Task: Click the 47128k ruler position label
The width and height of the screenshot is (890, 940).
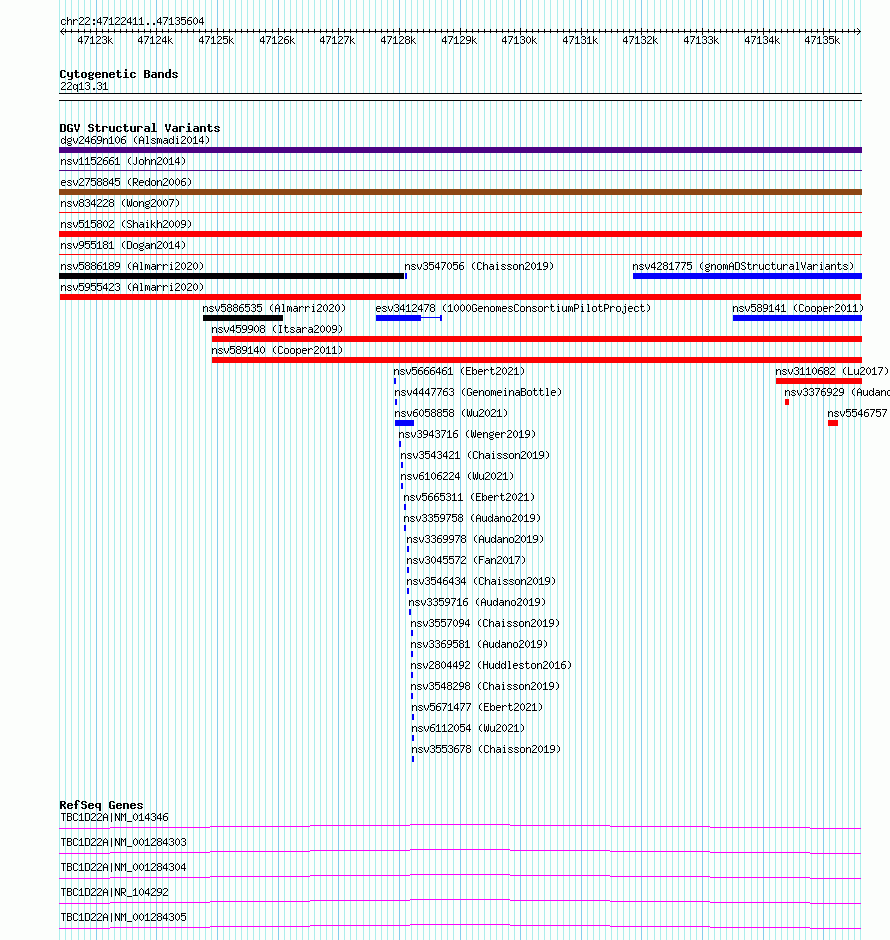Action: [398, 40]
